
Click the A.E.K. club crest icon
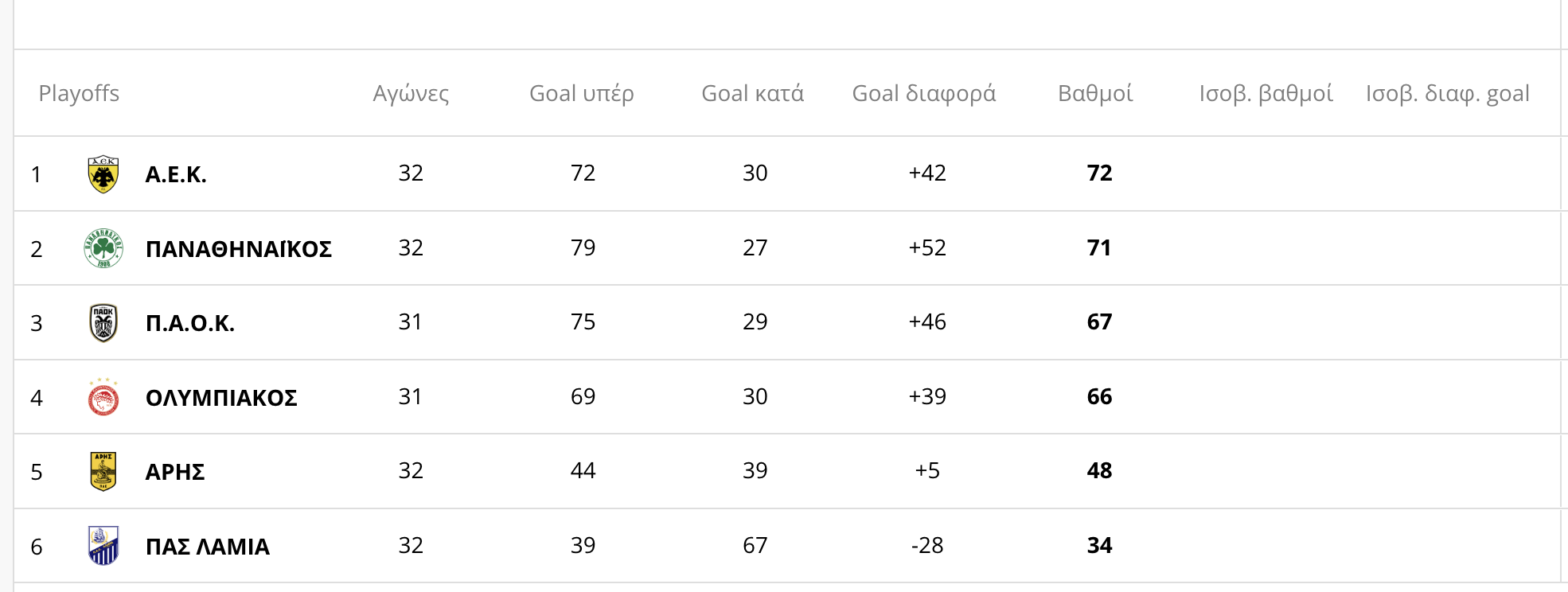103,174
